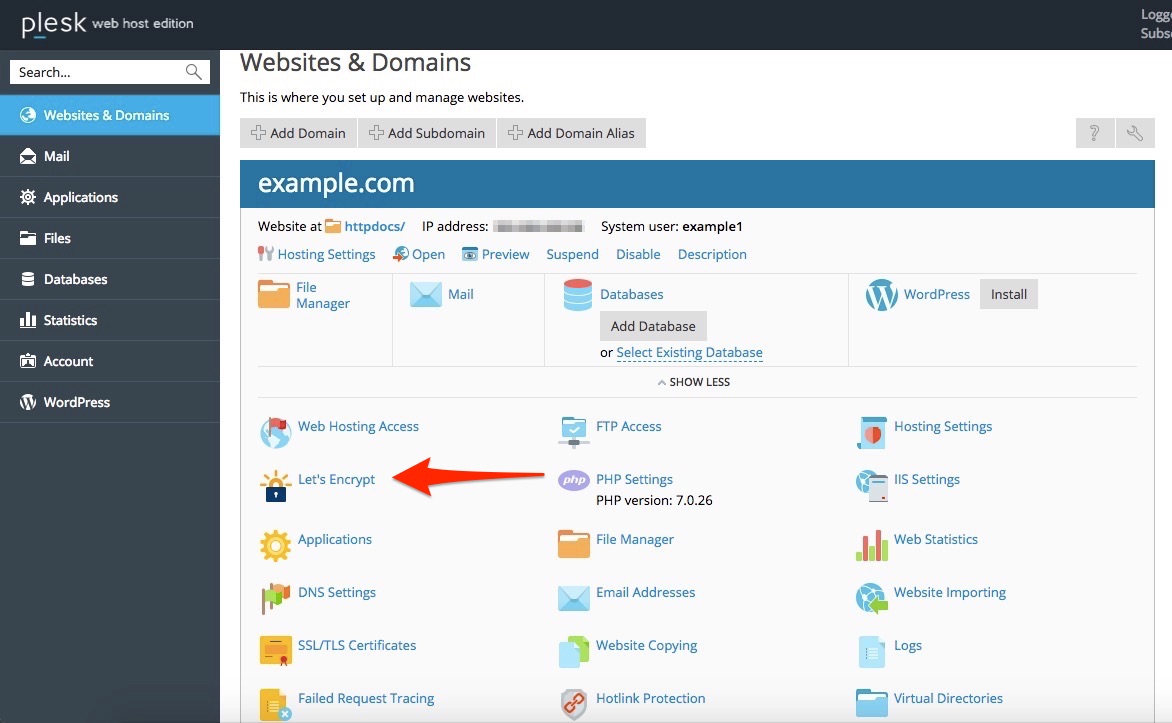Click the Hosting Settings icon in the grid
The width and height of the screenshot is (1172, 723).
[x=872, y=433]
